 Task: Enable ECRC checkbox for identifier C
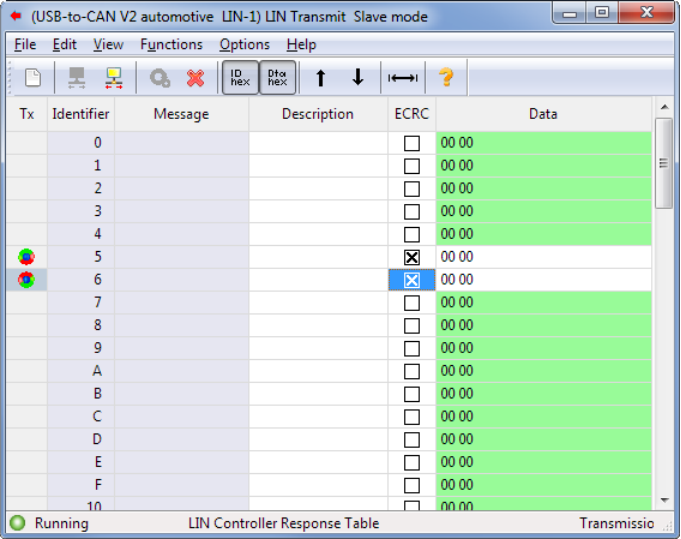412,417
